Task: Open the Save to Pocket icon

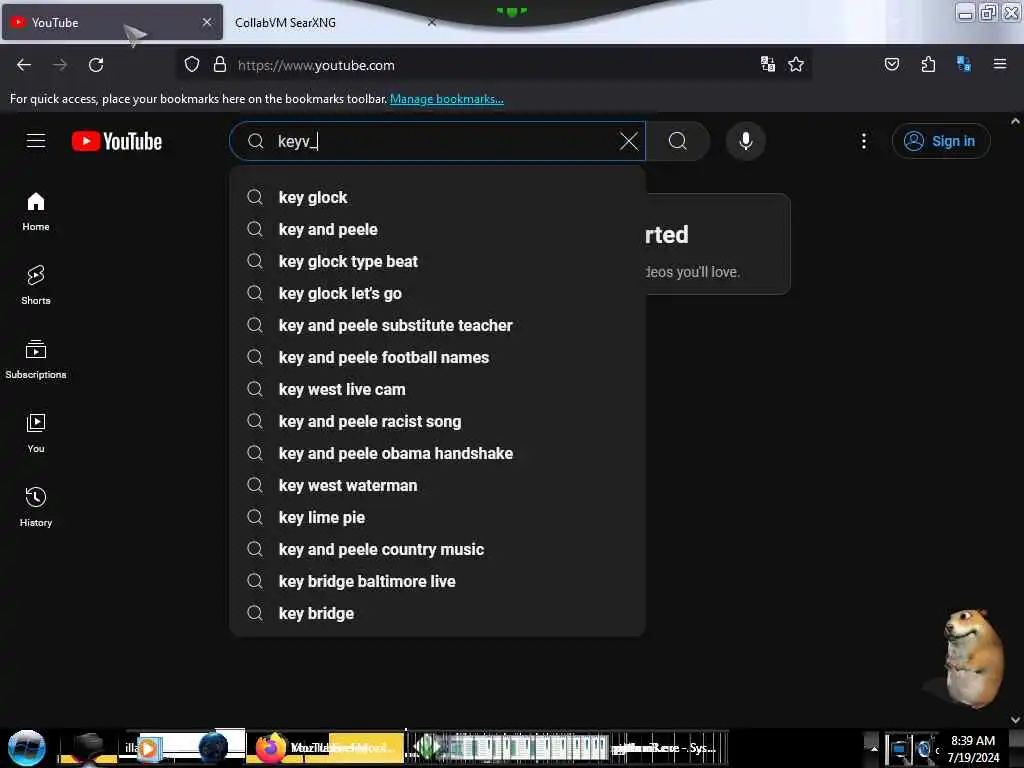Action: (x=891, y=64)
